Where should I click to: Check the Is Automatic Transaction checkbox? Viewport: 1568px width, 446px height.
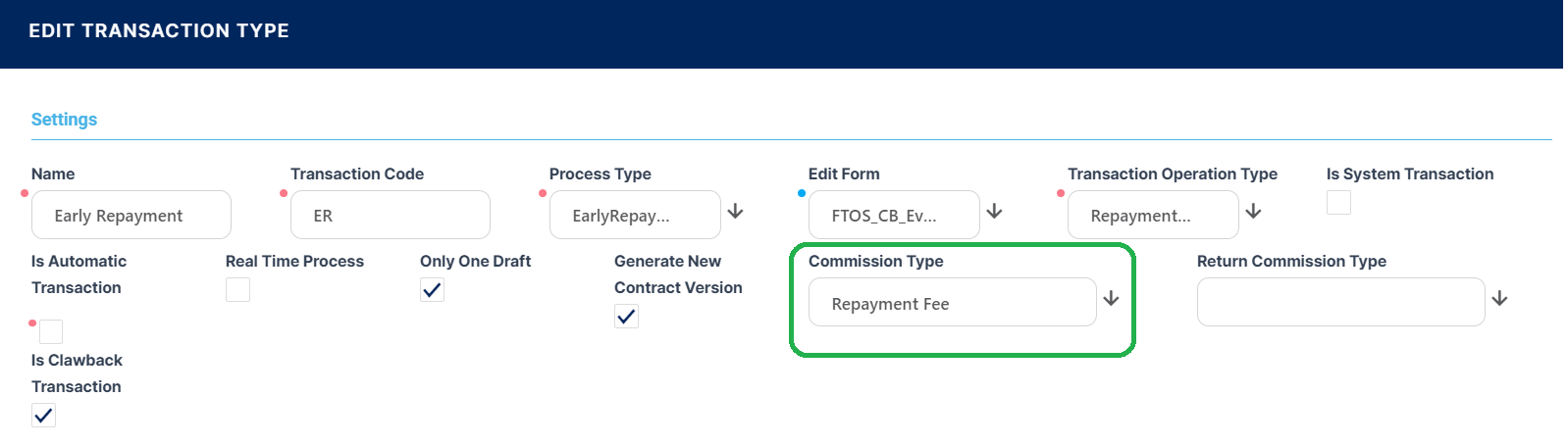click(51, 331)
